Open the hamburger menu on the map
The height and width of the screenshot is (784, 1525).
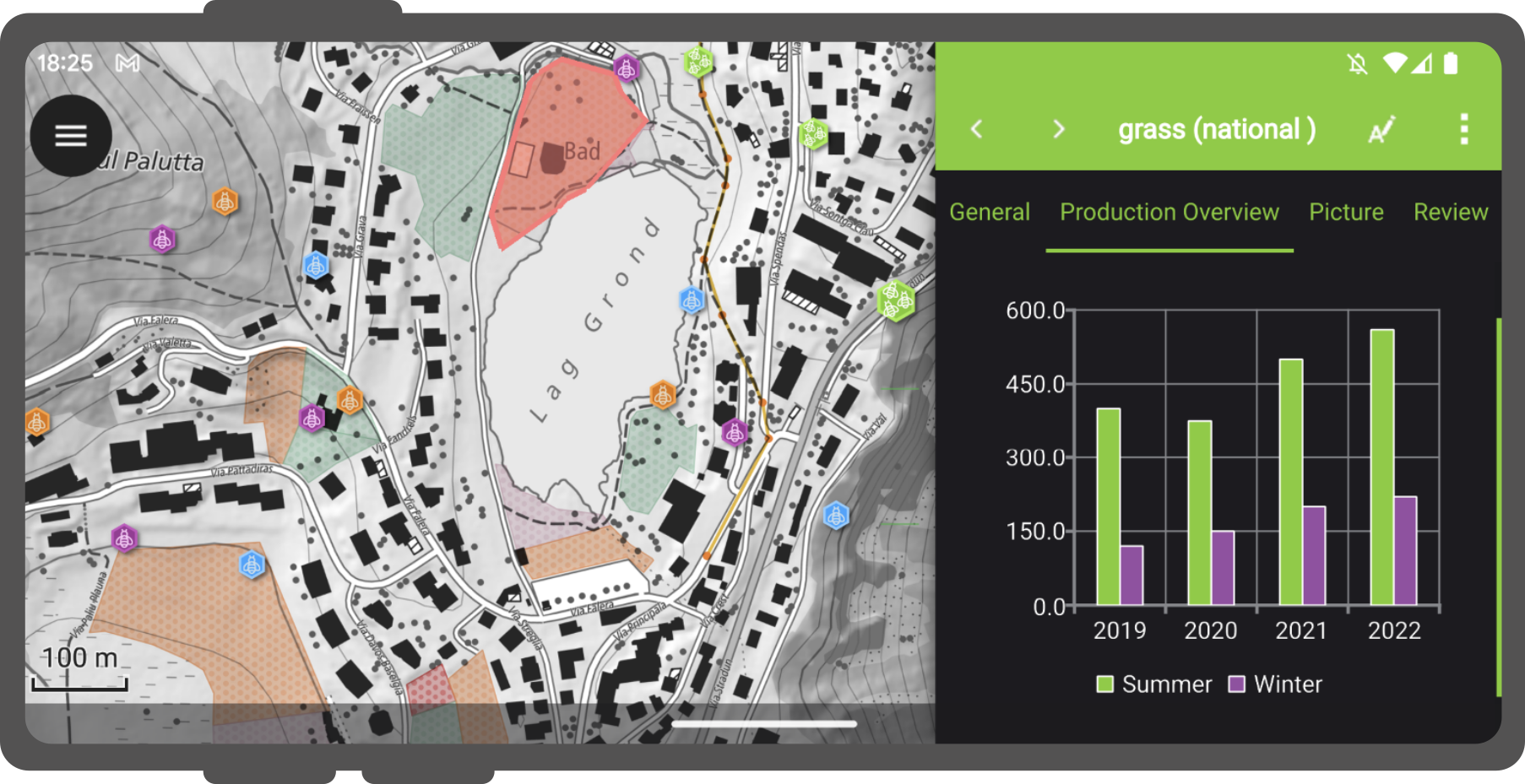point(71,135)
